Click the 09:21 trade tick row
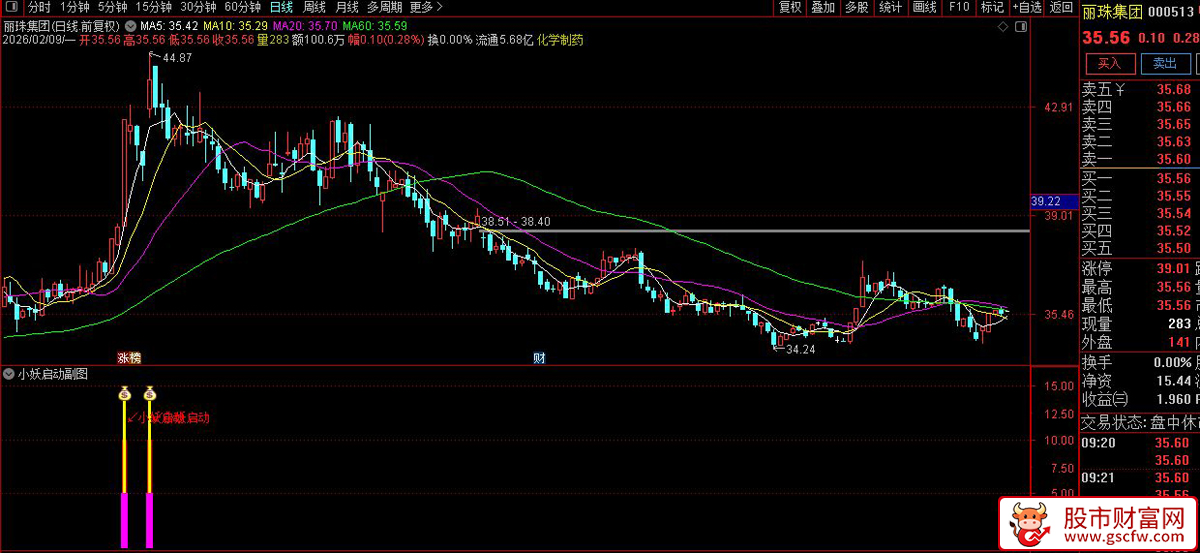 tap(1140, 478)
